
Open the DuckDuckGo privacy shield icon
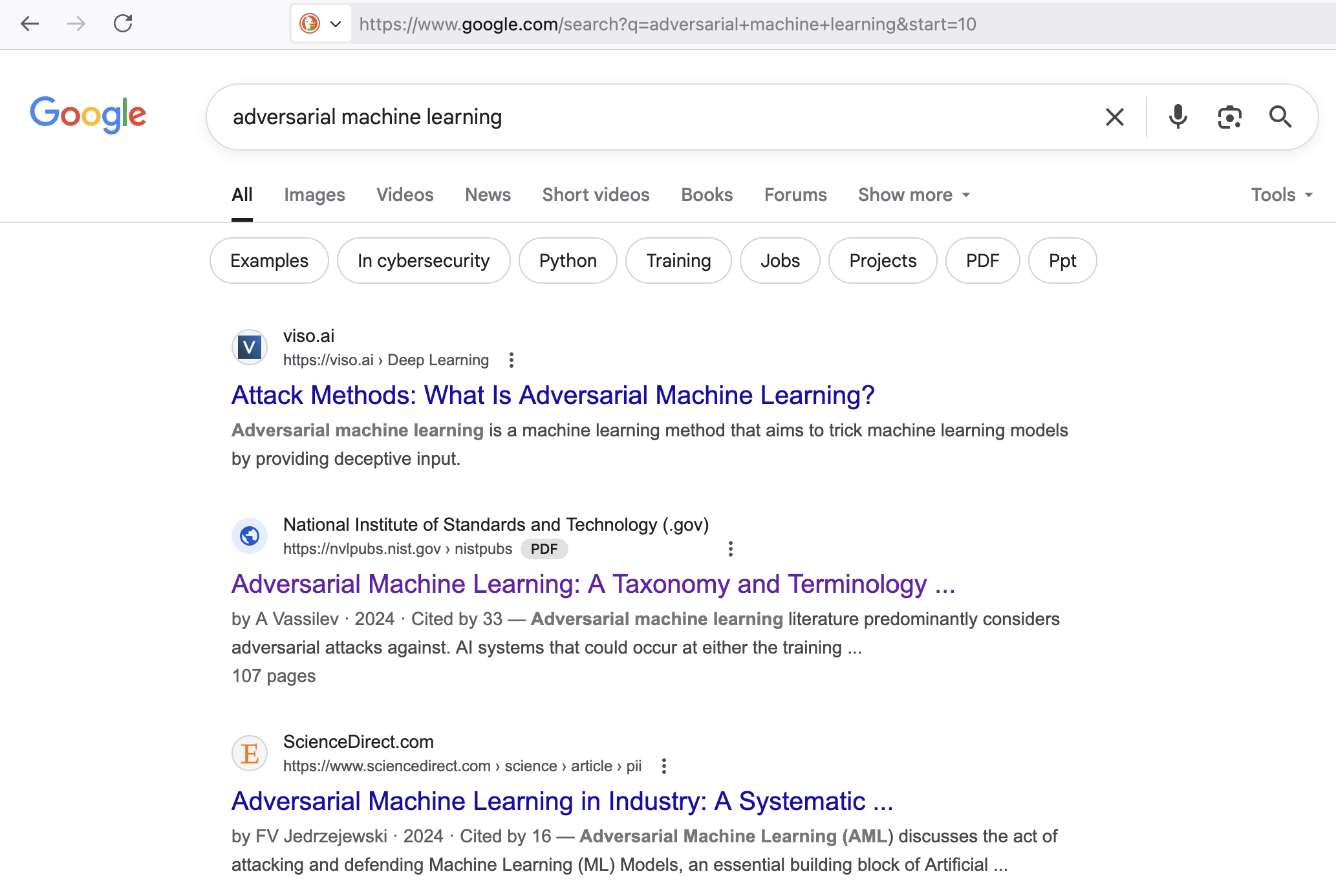pos(310,24)
